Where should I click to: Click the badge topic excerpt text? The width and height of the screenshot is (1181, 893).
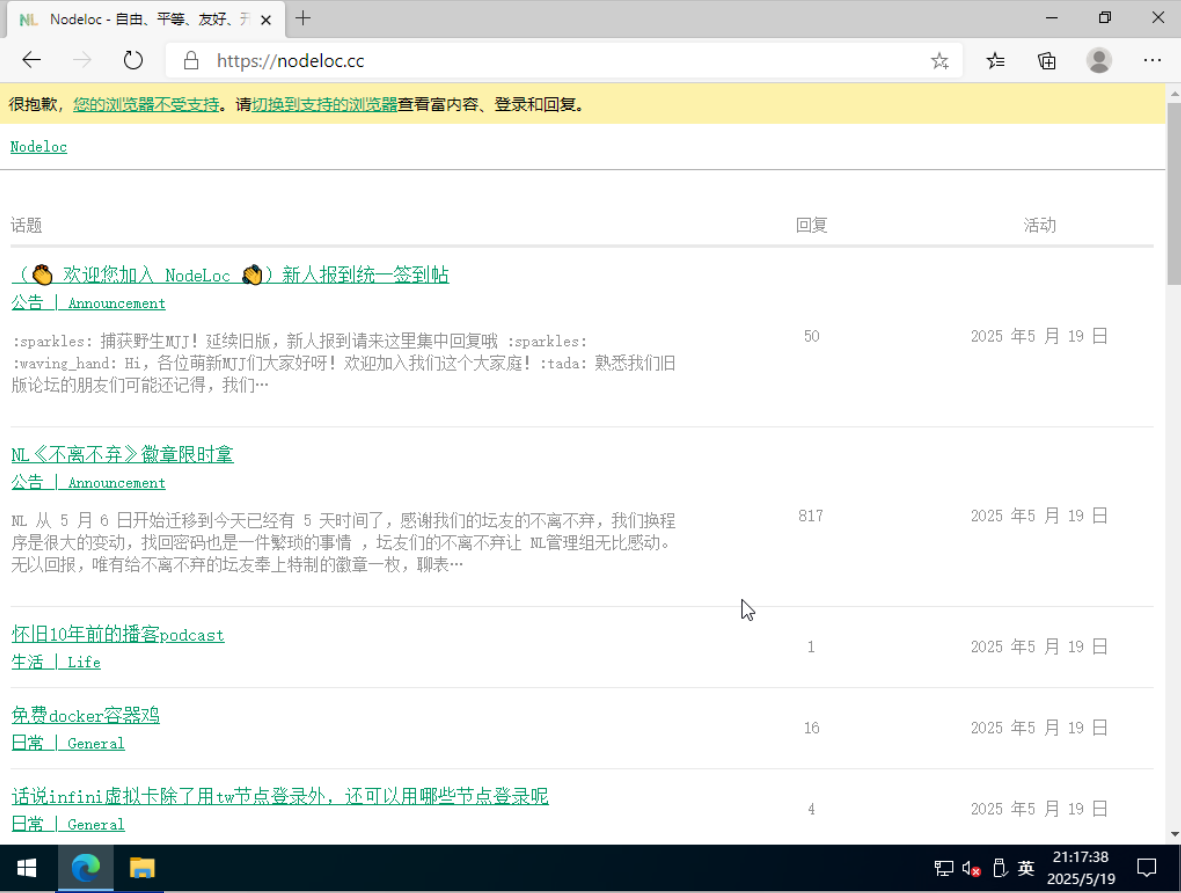tap(343, 543)
